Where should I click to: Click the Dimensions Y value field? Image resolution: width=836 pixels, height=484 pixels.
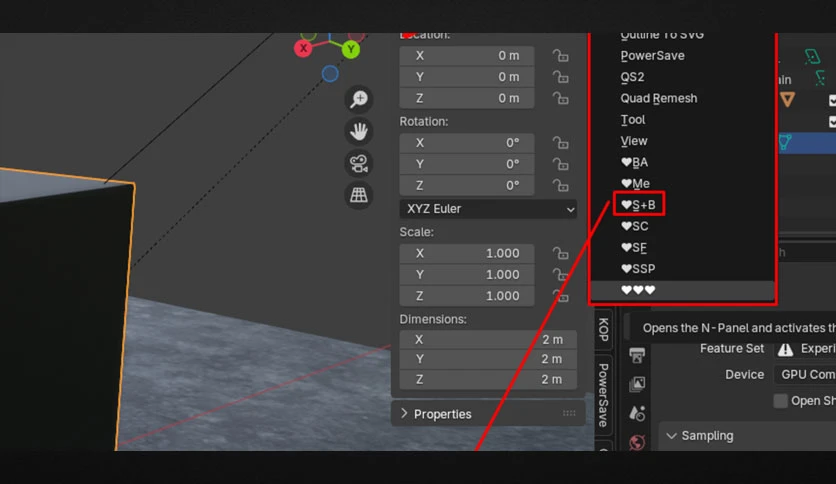(488, 359)
